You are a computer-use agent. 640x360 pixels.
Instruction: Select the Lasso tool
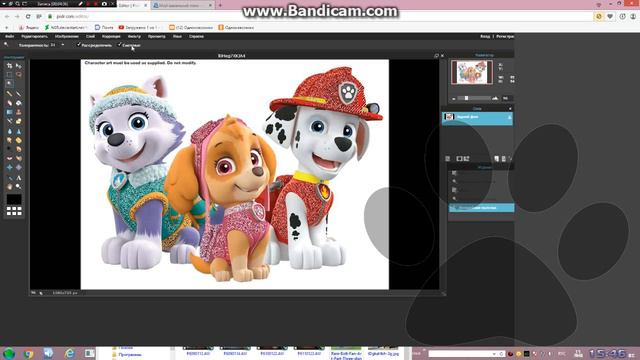(18, 75)
